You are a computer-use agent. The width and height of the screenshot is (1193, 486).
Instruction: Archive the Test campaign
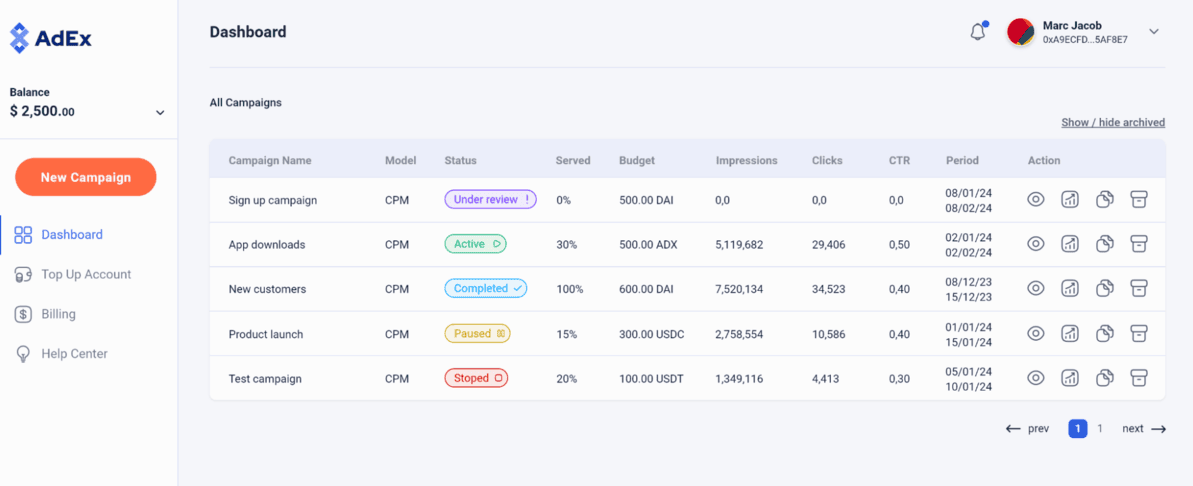(1138, 378)
